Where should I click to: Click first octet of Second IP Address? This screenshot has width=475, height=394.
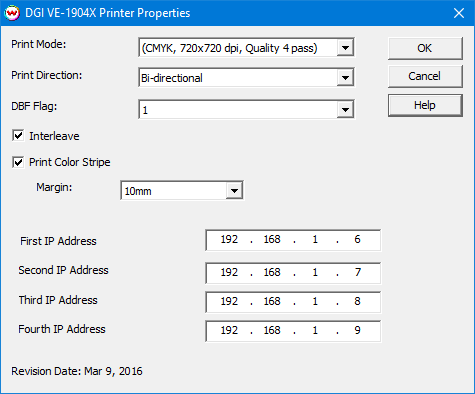pos(229,272)
